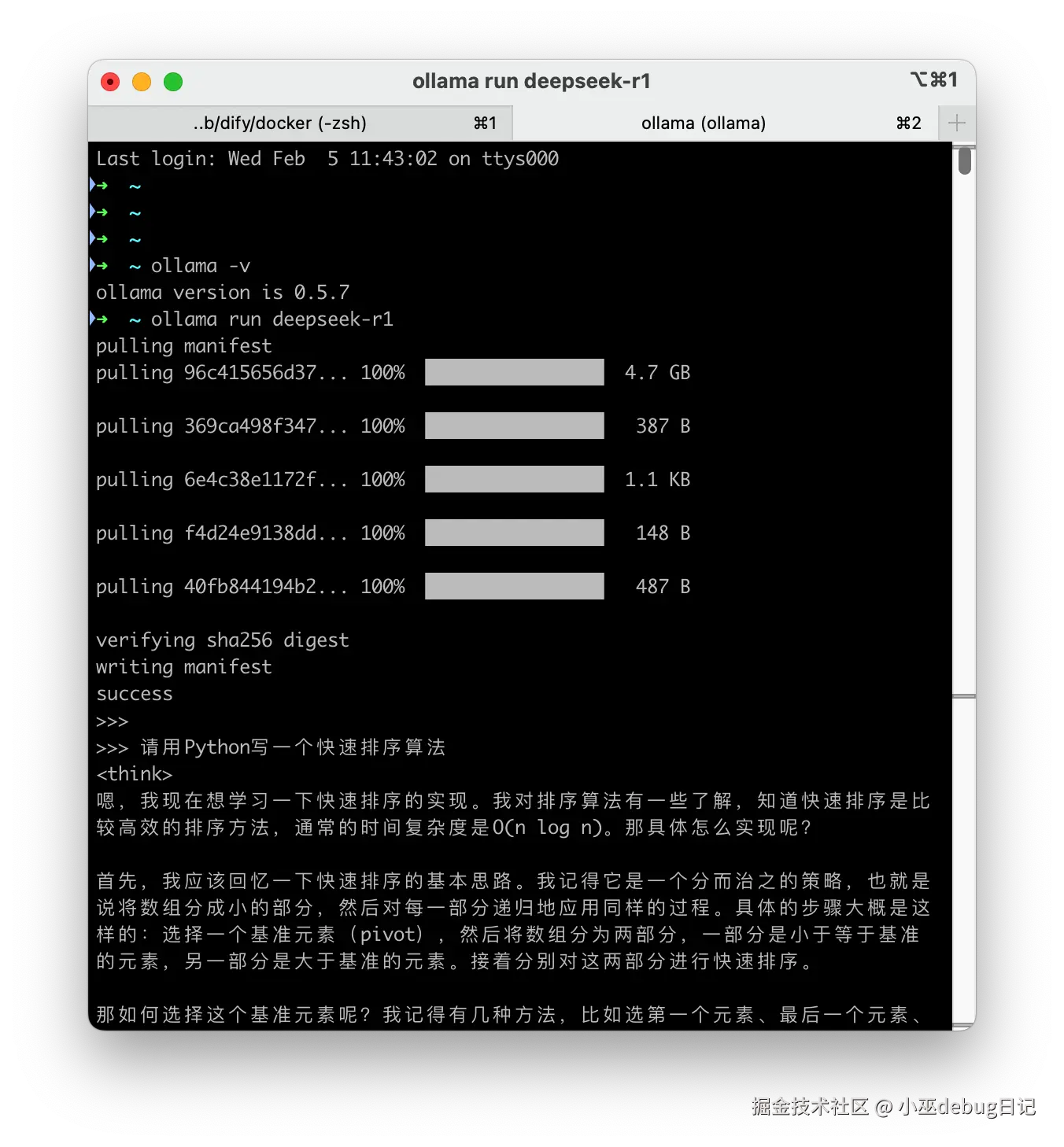Click the yellow minimize traffic light button
Viewport: 1064px width, 1147px height.
pyautogui.click(x=141, y=81)
